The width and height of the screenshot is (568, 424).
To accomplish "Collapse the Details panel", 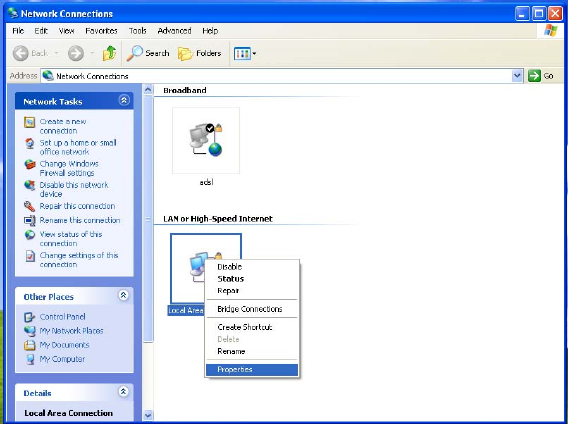I will (124, 392).
